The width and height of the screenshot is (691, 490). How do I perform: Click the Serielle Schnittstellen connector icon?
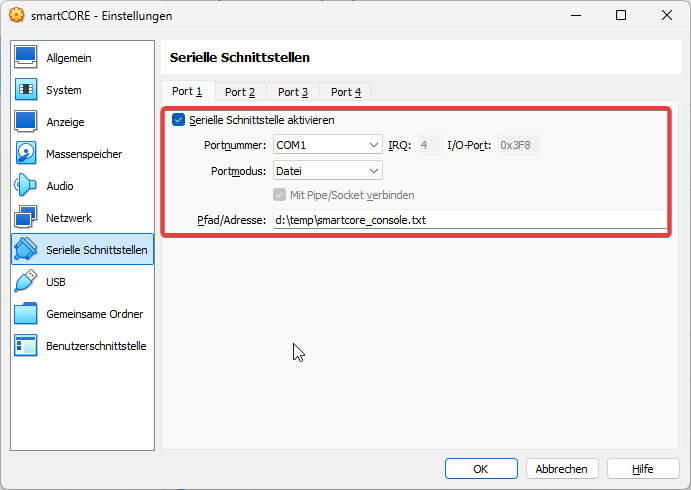point(26,249)
